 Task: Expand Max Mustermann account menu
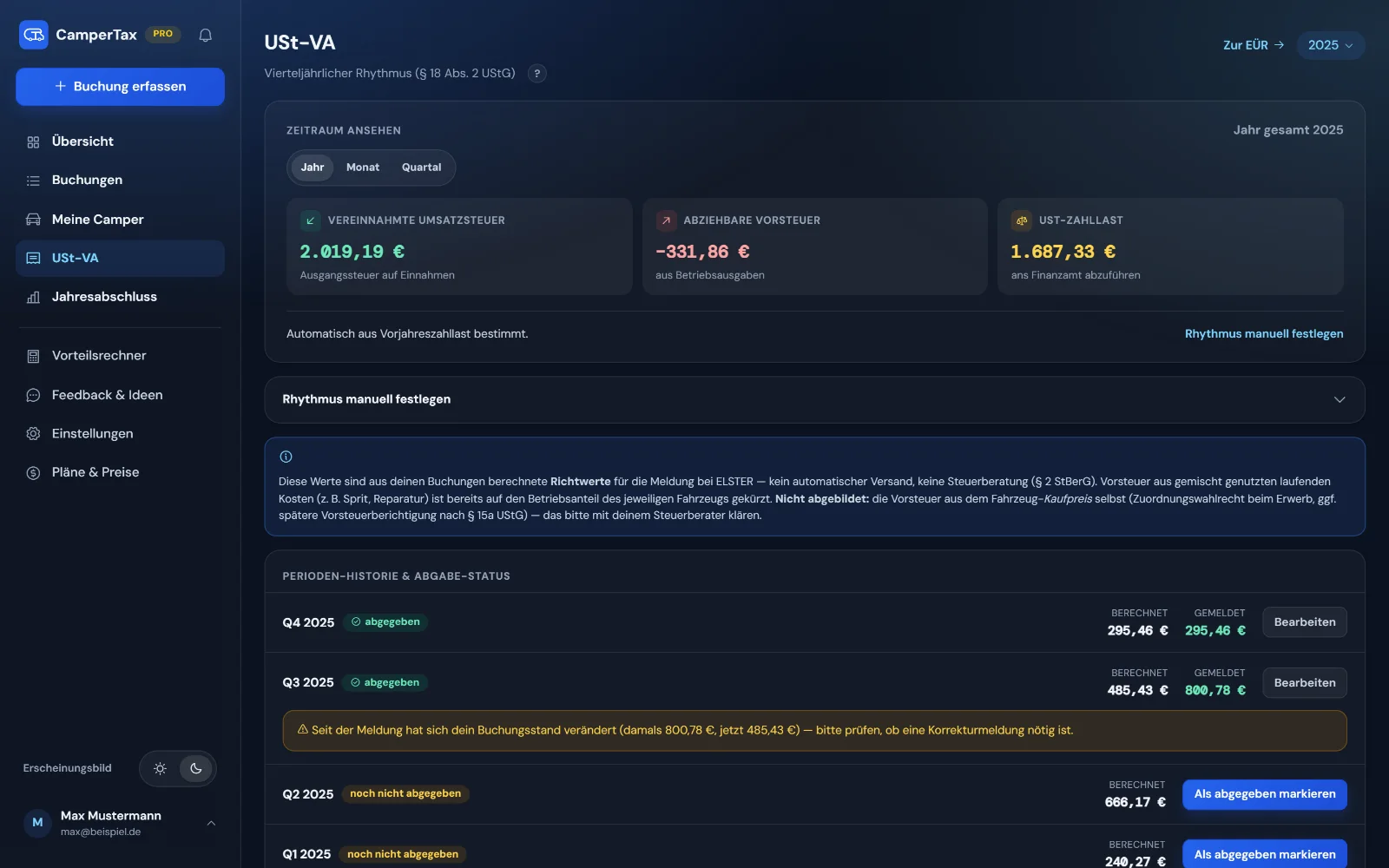[120, 823]
